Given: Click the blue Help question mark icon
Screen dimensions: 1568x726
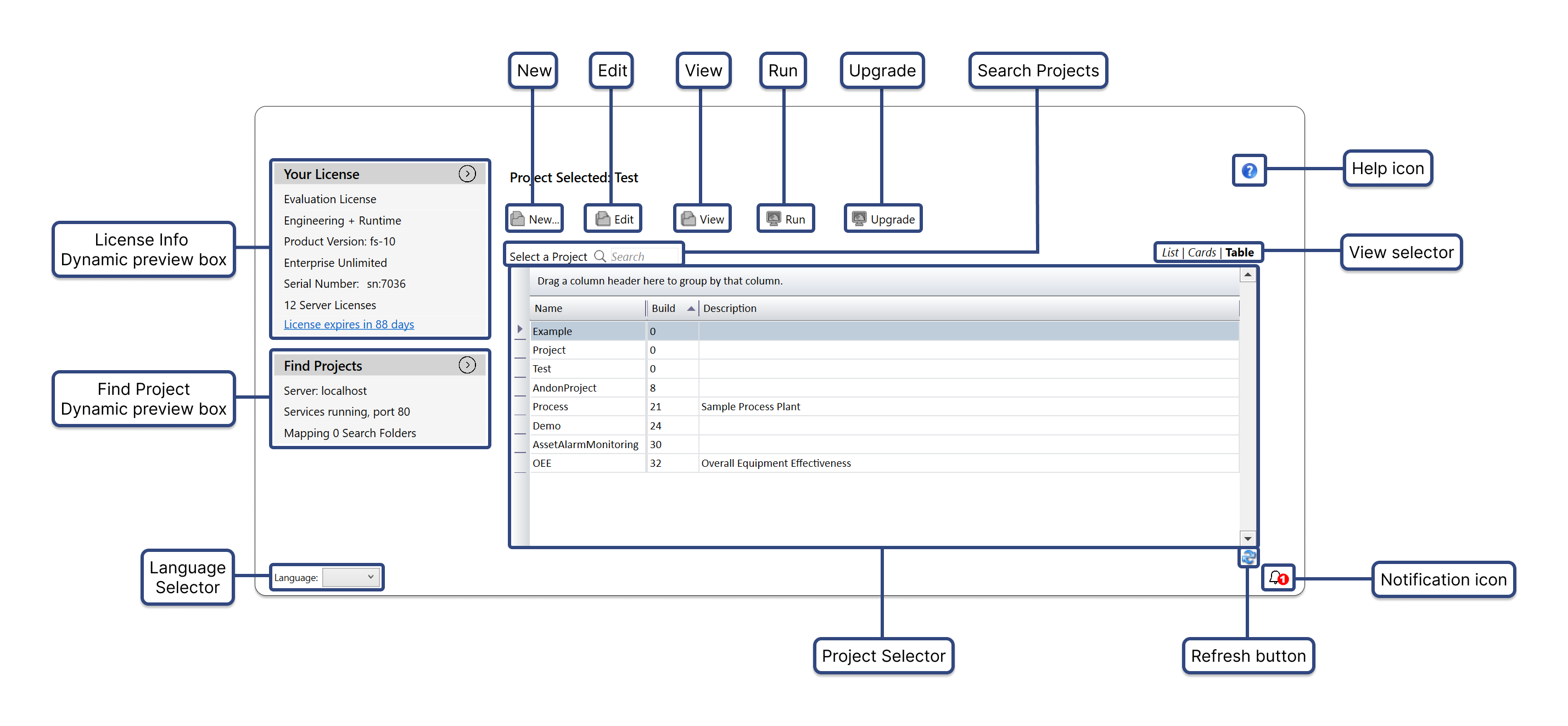Looking at the screenshot, I should pos(1248,171).
